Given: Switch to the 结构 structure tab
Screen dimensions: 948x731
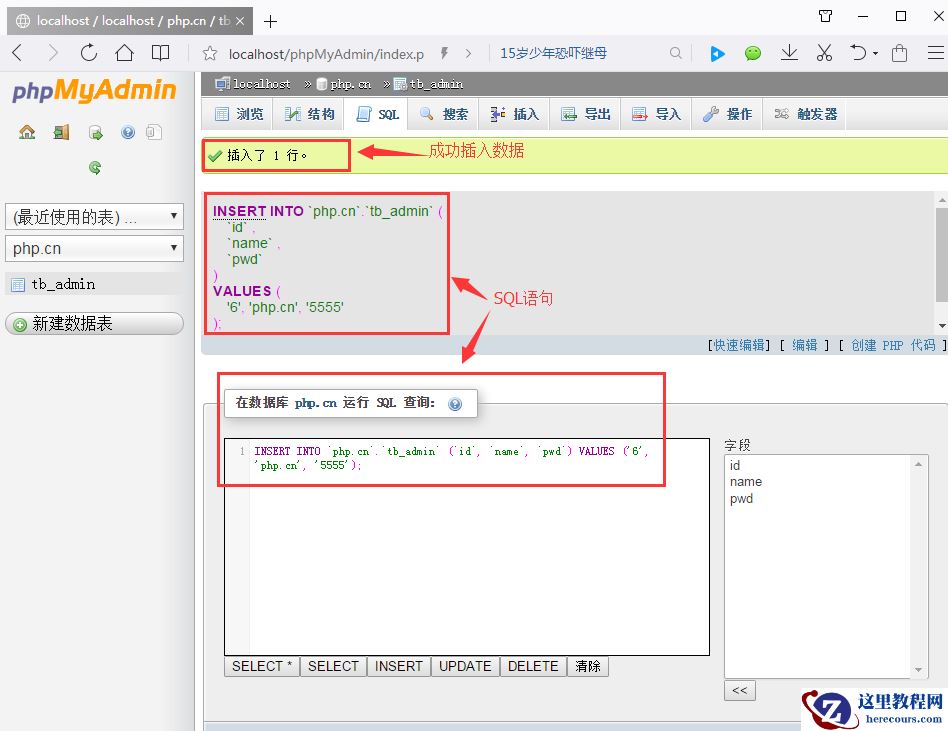Looking at the screenshot, I should [310, 114].
